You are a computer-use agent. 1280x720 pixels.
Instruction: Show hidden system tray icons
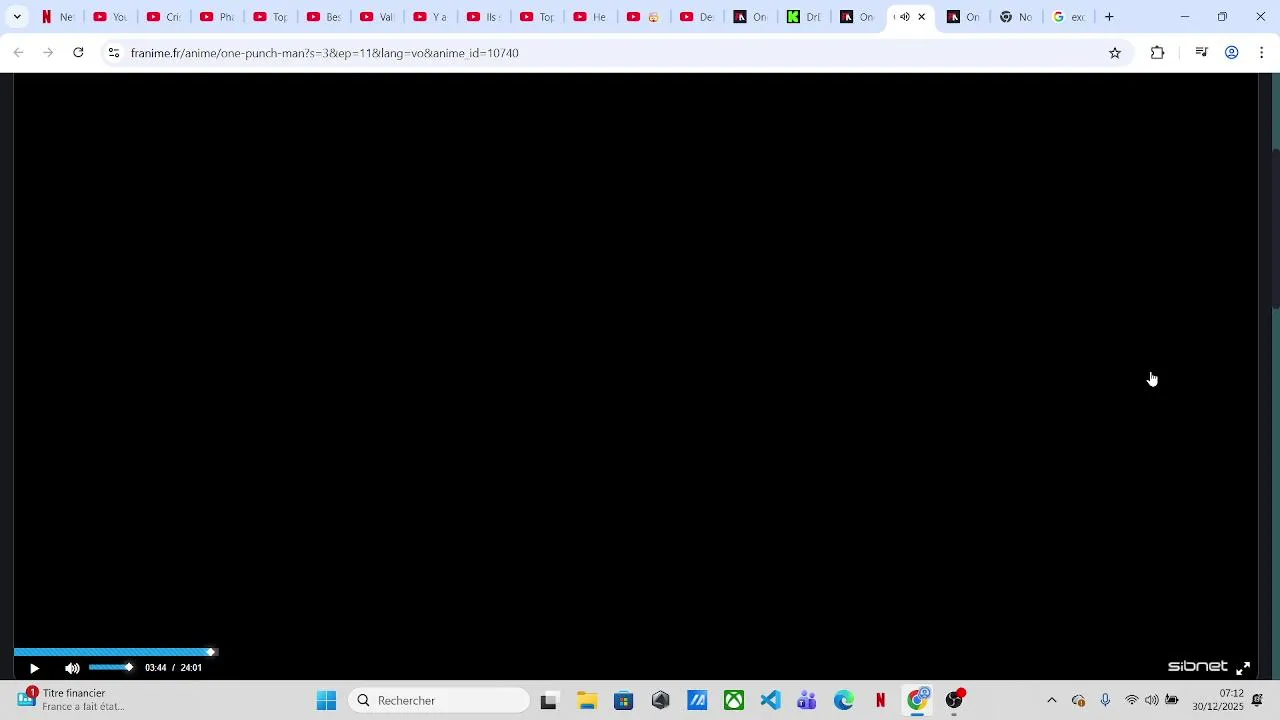click(x=1051, y=701)
